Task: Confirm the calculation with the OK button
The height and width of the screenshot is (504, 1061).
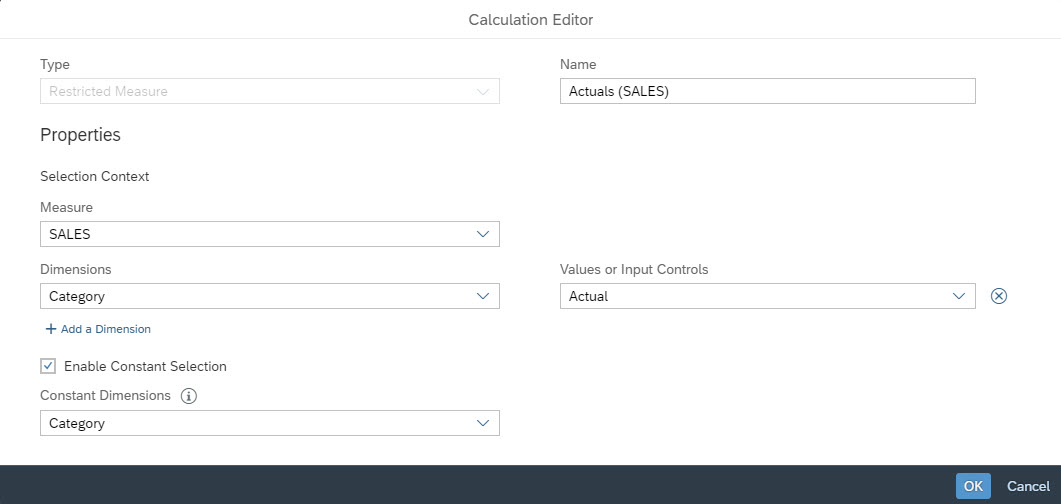Action: (x=973, y=486)
